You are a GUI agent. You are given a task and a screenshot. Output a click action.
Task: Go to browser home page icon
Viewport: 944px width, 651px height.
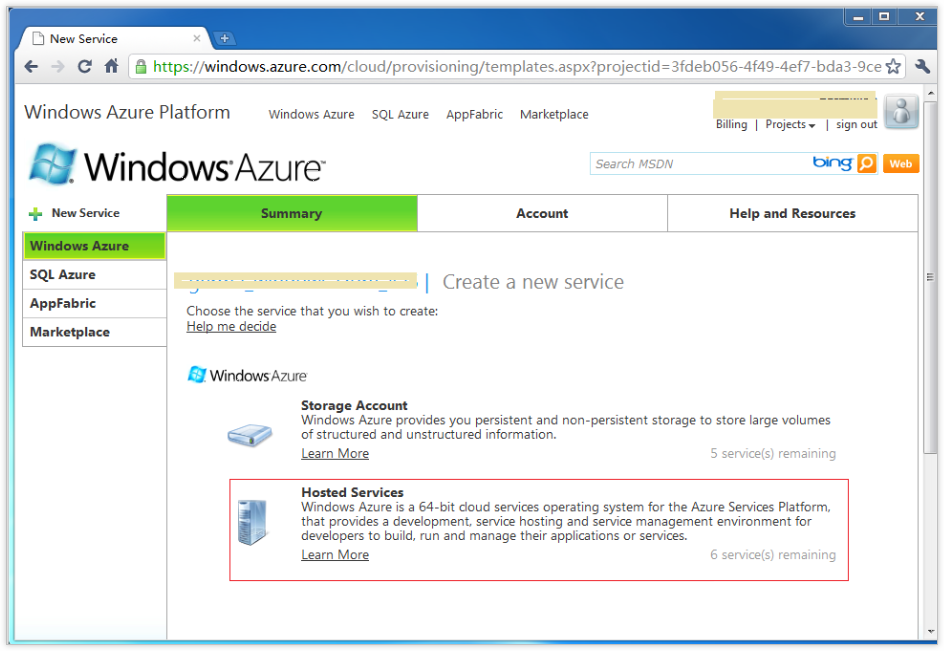(111, 66)
